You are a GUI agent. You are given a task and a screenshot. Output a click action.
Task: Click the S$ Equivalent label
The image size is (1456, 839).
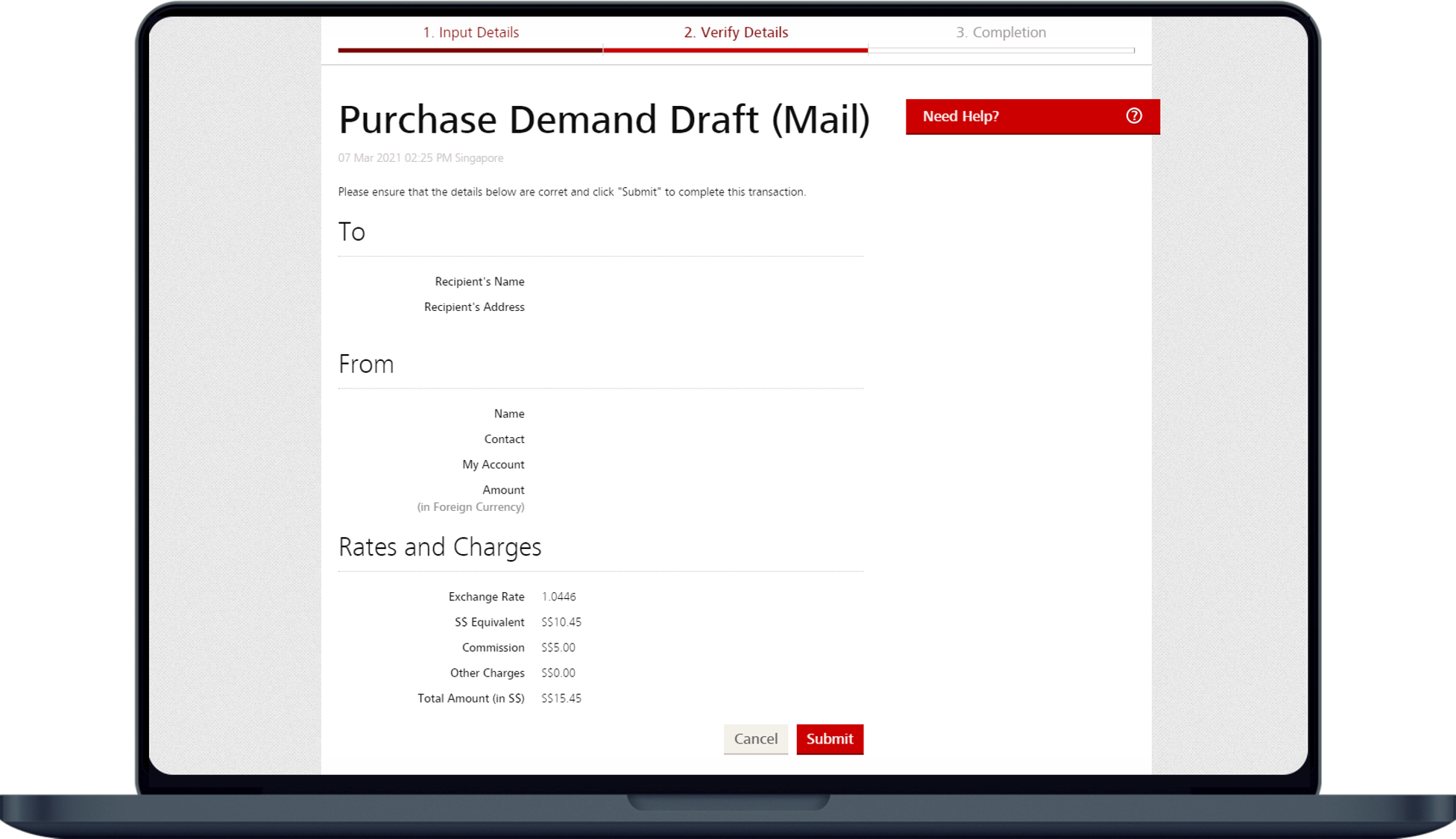coord(489,622)
